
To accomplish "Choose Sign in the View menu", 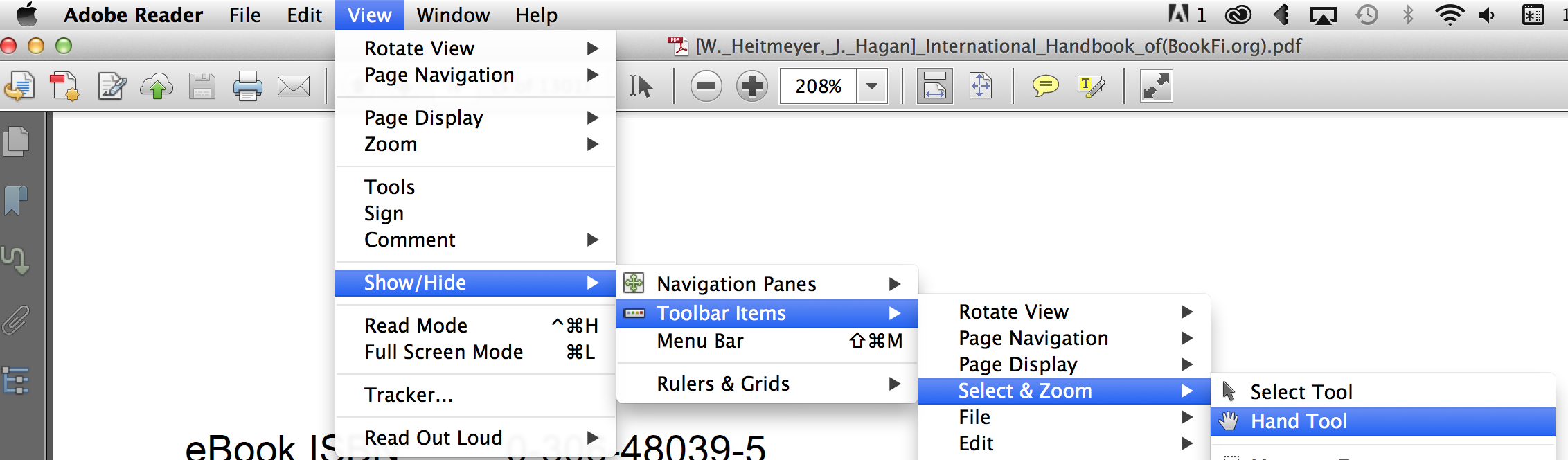I will 476,213.
